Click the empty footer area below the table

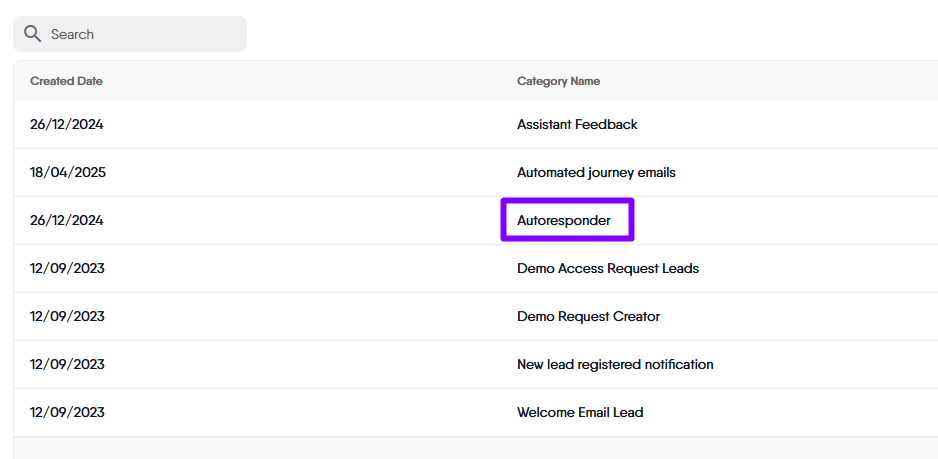(x=470, y=448)
